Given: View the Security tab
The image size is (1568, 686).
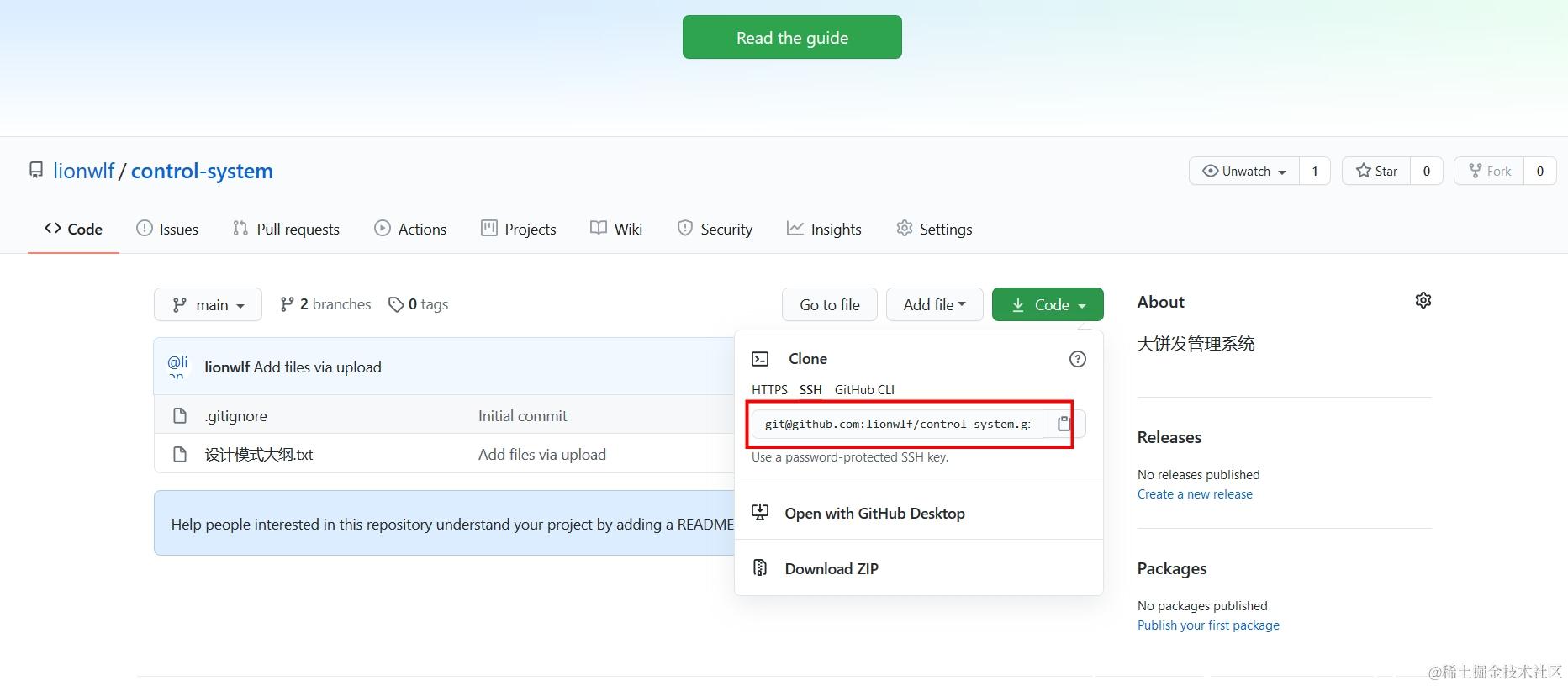Looking at the screenshot, I should (x=715, y=229).
